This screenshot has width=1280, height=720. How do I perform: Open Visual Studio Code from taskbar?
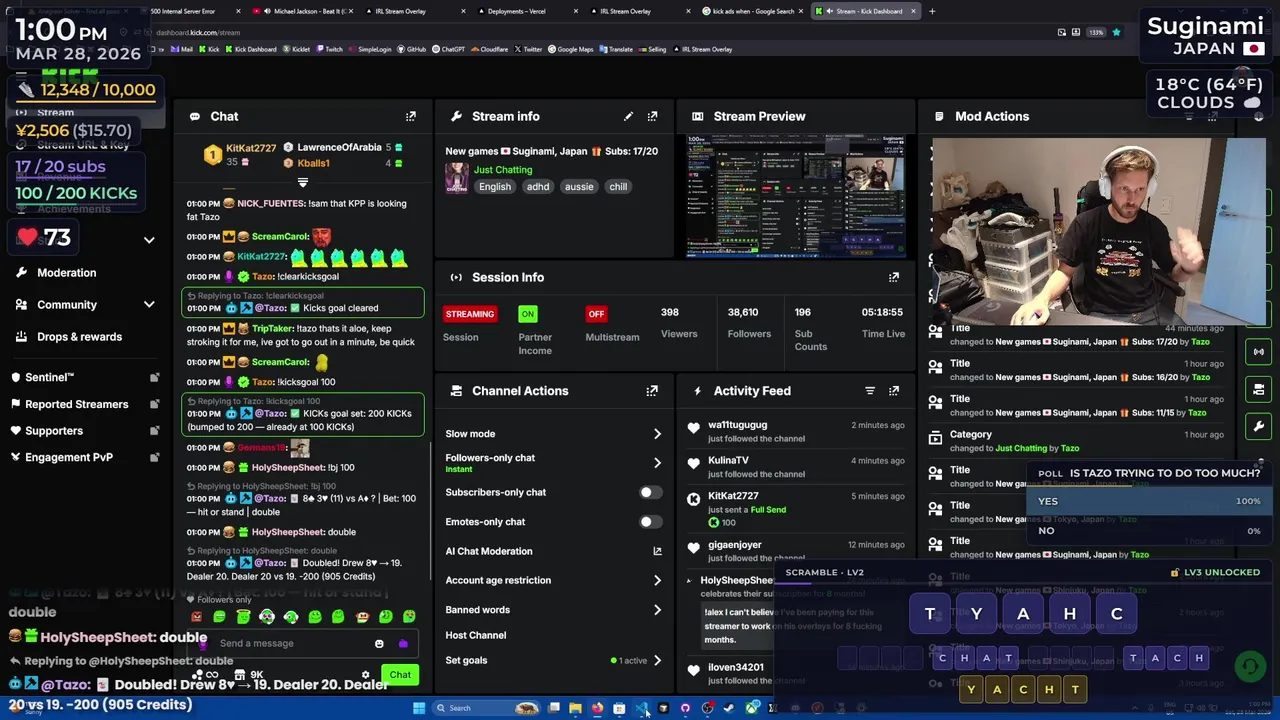(x=641, y=708)
